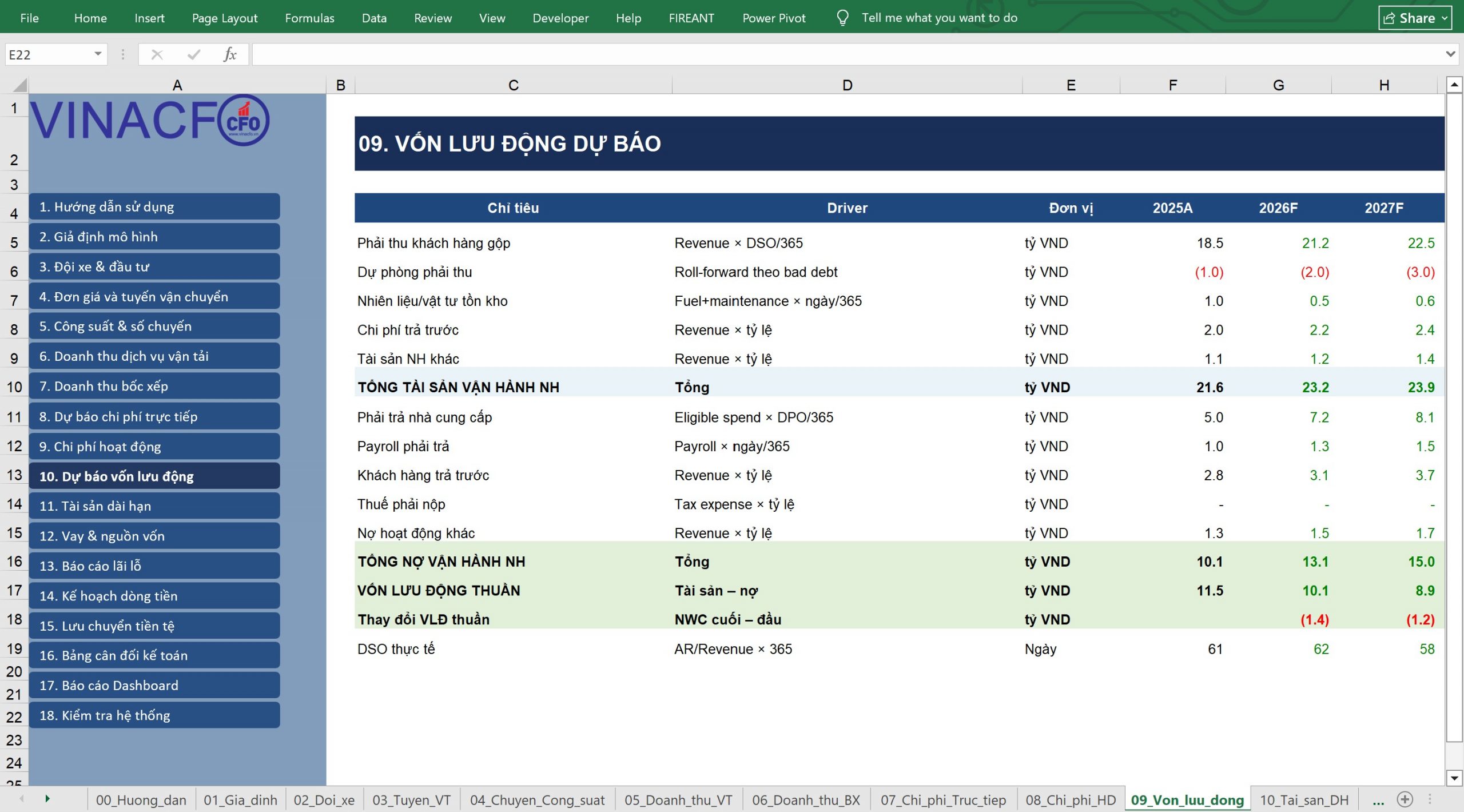Expand the formula bar chevron

(1450, 54)
